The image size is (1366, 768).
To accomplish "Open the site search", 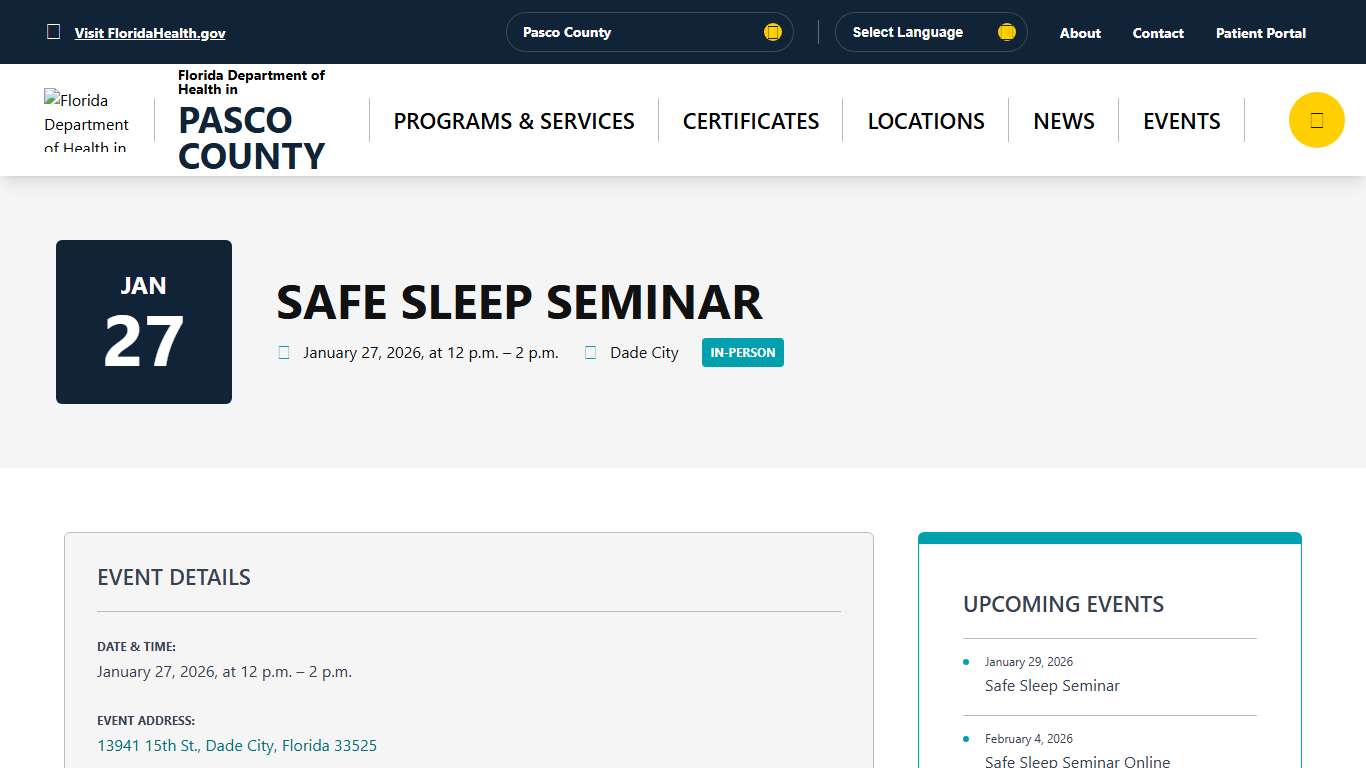I will [1316, 119].
